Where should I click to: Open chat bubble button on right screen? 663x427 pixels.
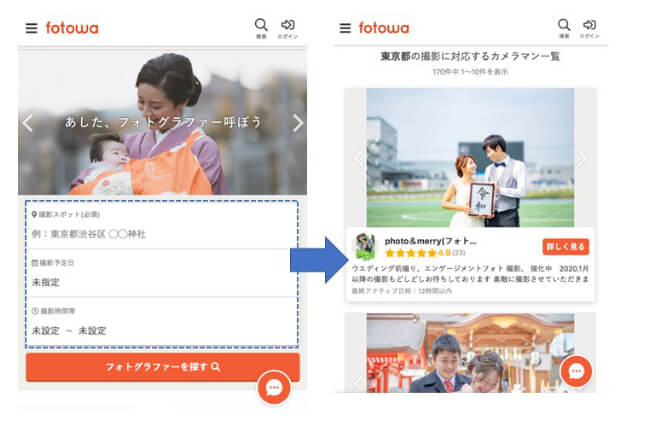coord(576,371)
